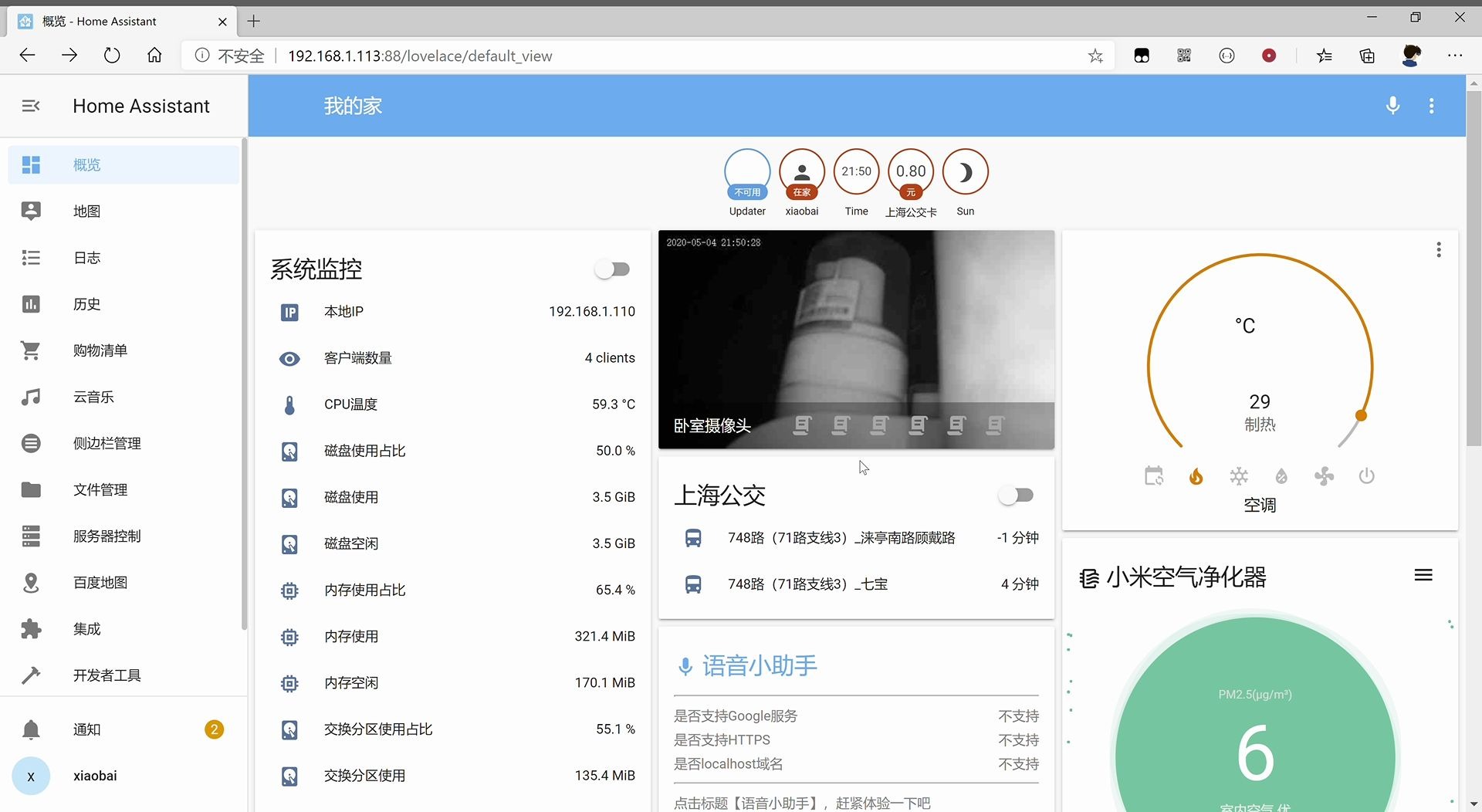Open the 购物清单 shopping list
Screen dimensions: 1482x812
coord(123,350)
